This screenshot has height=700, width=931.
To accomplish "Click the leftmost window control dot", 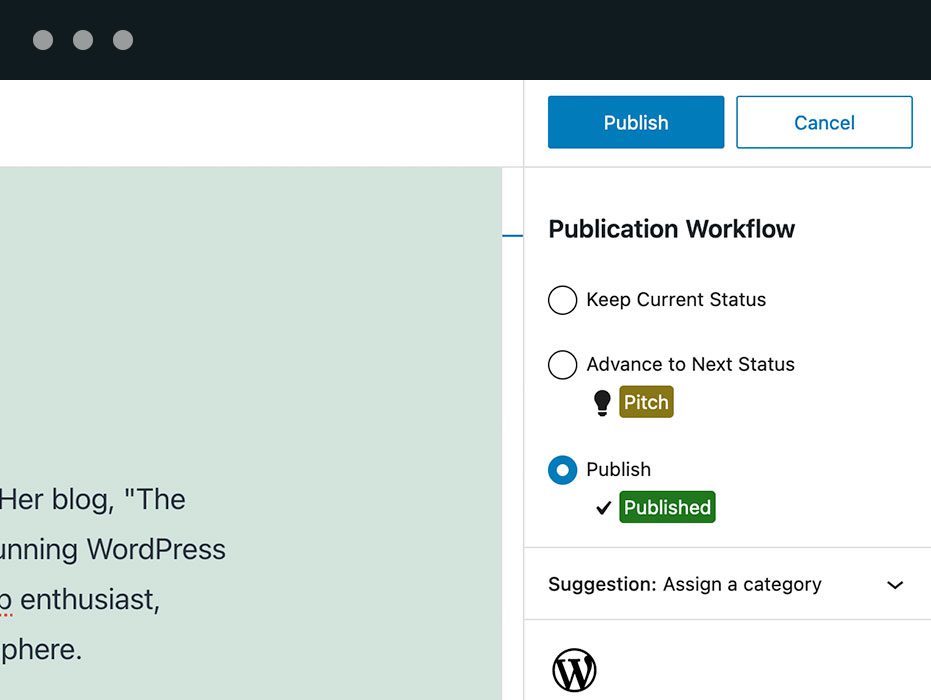I will coord(42,40).
